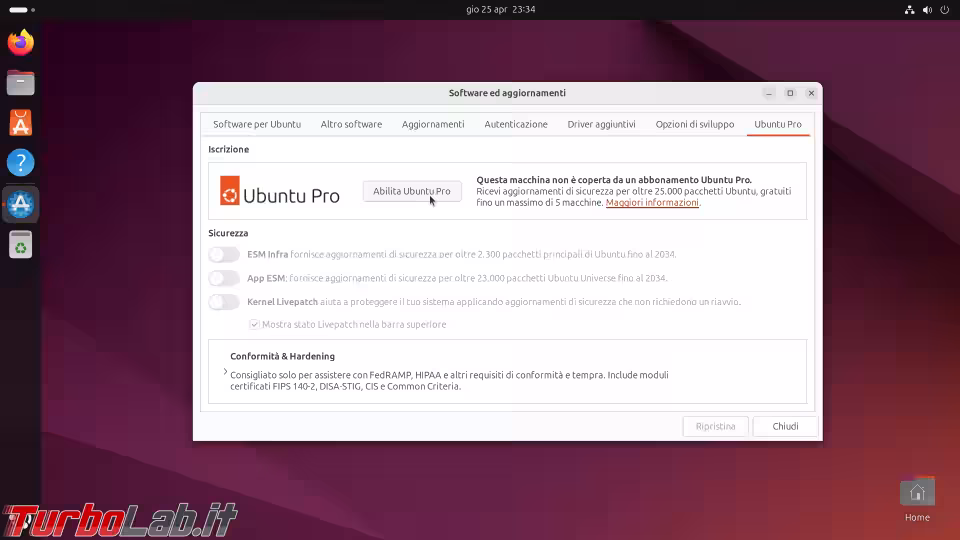Open Activities workspace indicator
Image resolution: width=960 pixels, height=540 pixels.
click(x=22, y=10)
